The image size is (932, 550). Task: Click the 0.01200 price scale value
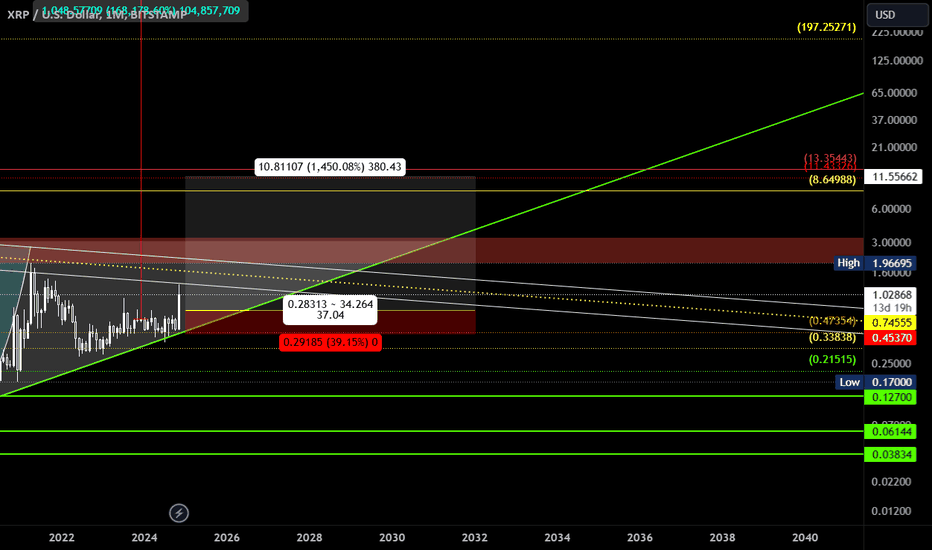[891, 511]
